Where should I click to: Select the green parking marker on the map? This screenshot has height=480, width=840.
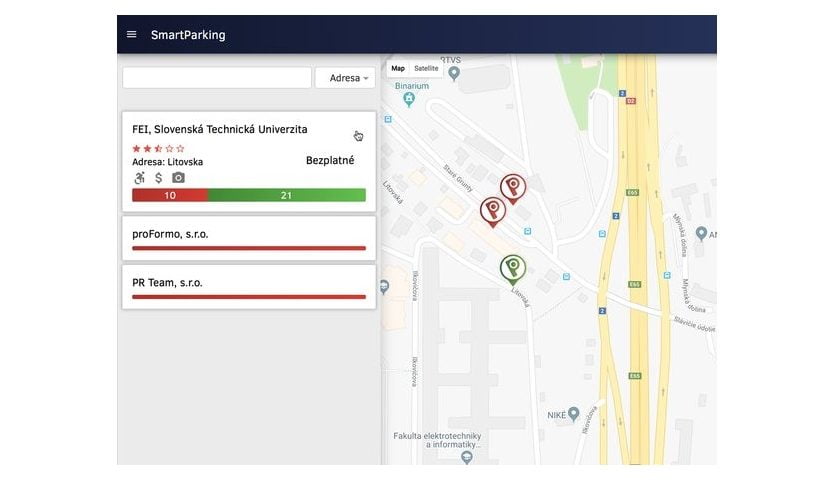point(513,269)
